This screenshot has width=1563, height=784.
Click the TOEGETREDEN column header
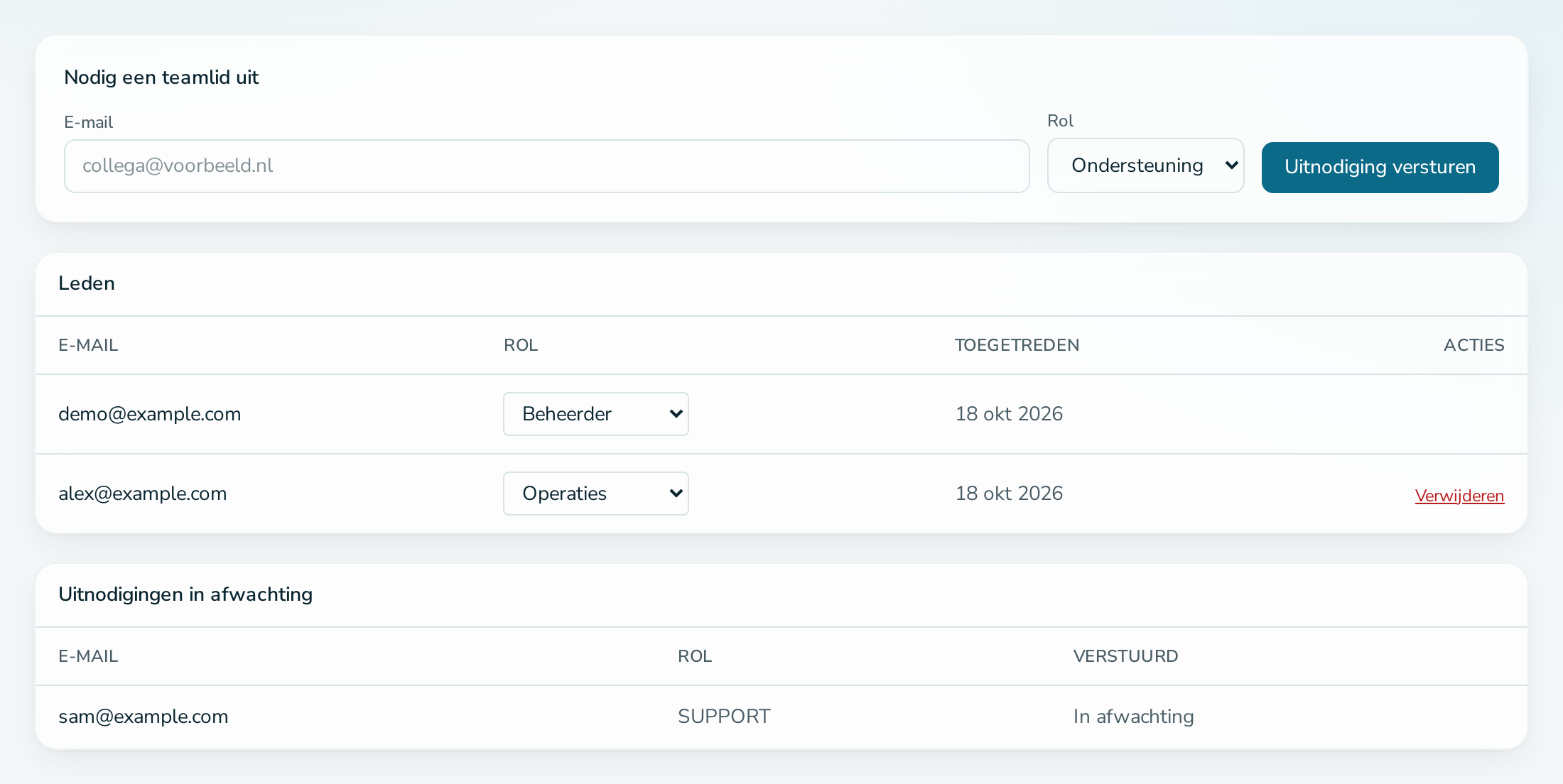point(1017,345)
